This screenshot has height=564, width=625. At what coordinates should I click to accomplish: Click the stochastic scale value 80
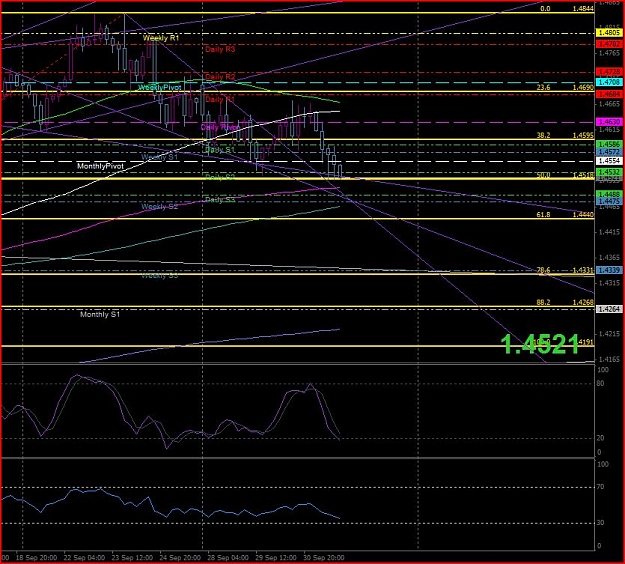pyautogui.click(x=602, y=383)
